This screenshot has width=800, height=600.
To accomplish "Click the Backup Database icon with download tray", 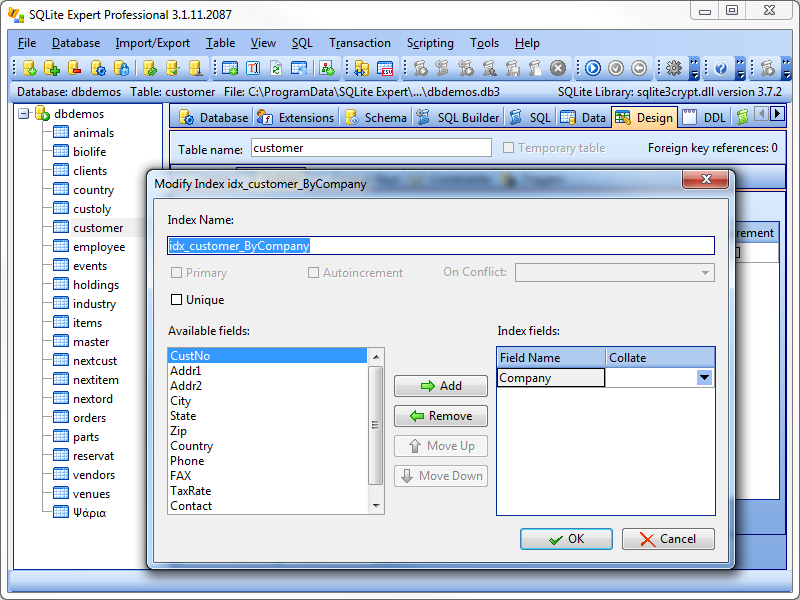I will tap(196, 68).
